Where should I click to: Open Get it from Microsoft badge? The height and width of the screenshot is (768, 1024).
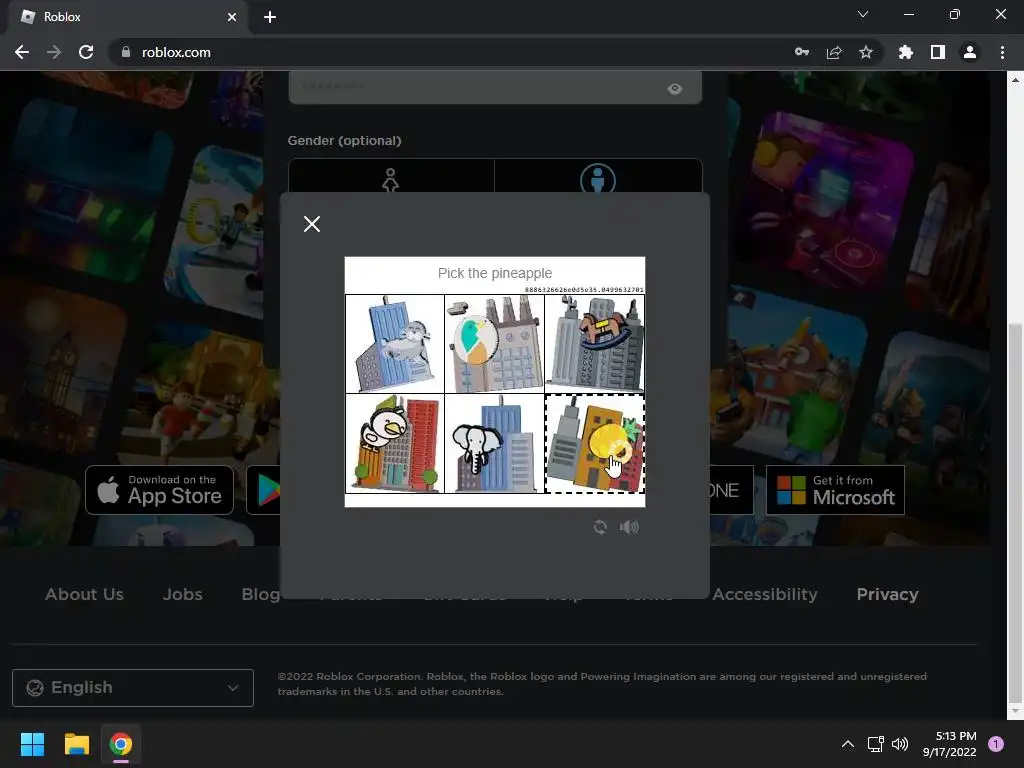[x=835, y=490]
